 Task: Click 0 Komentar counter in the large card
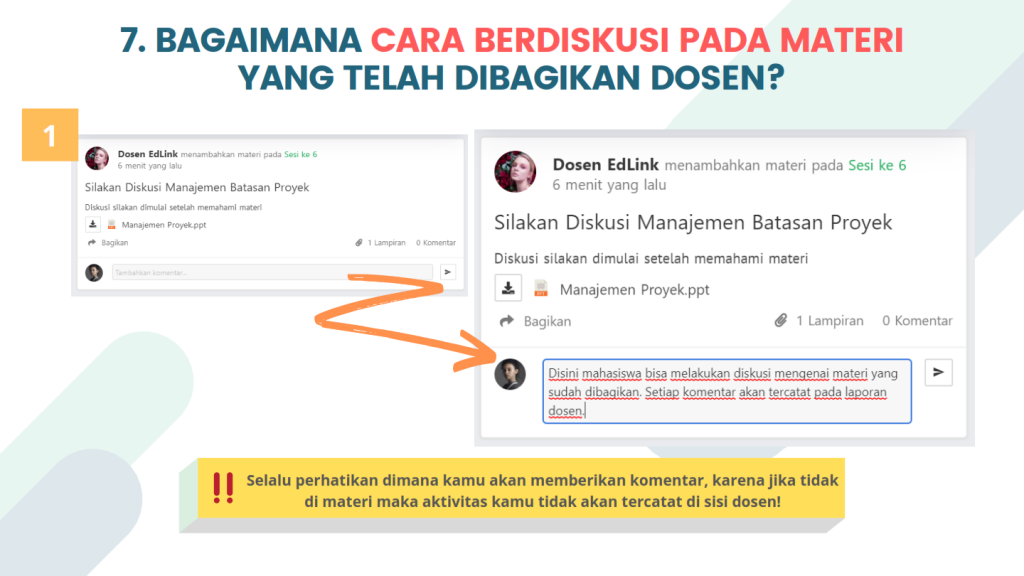(917, 321)
